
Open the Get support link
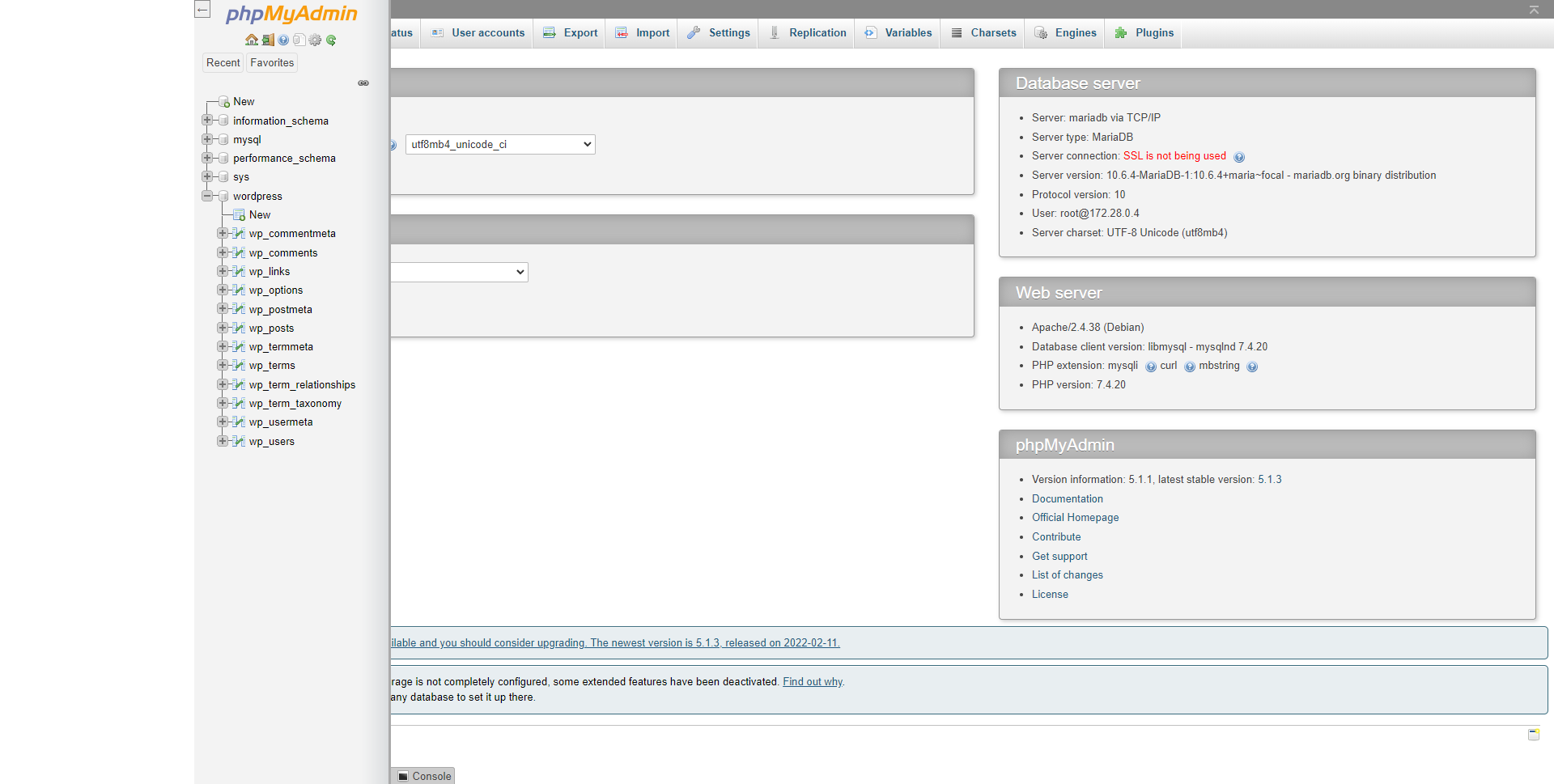point(1059,557)
